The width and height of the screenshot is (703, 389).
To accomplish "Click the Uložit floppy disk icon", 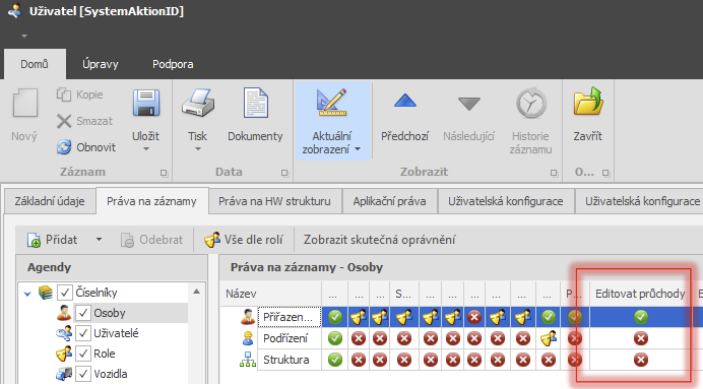I will pyautogui.click(x=146, y=103).
